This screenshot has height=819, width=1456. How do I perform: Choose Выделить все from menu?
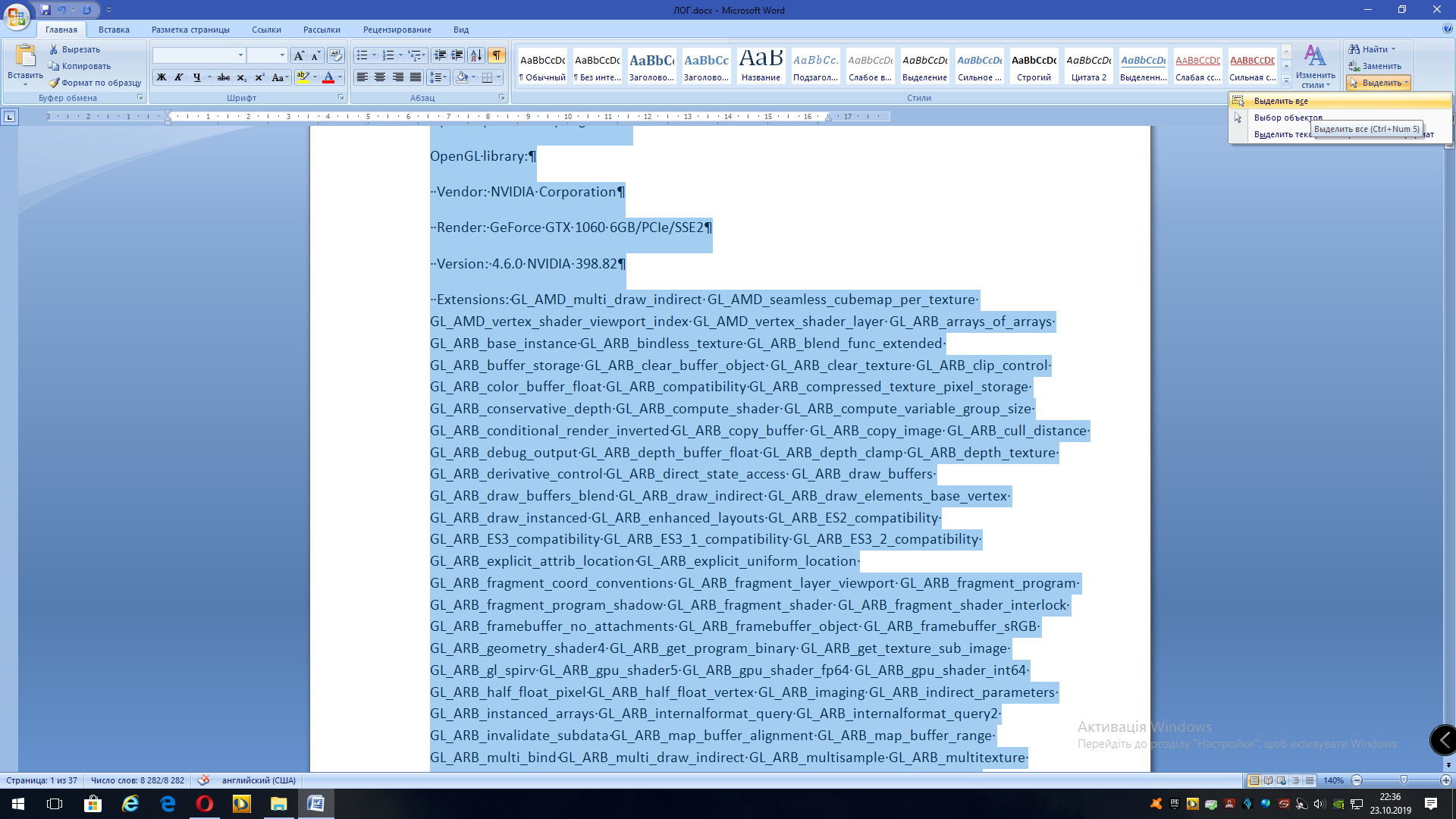[1281, 101]
